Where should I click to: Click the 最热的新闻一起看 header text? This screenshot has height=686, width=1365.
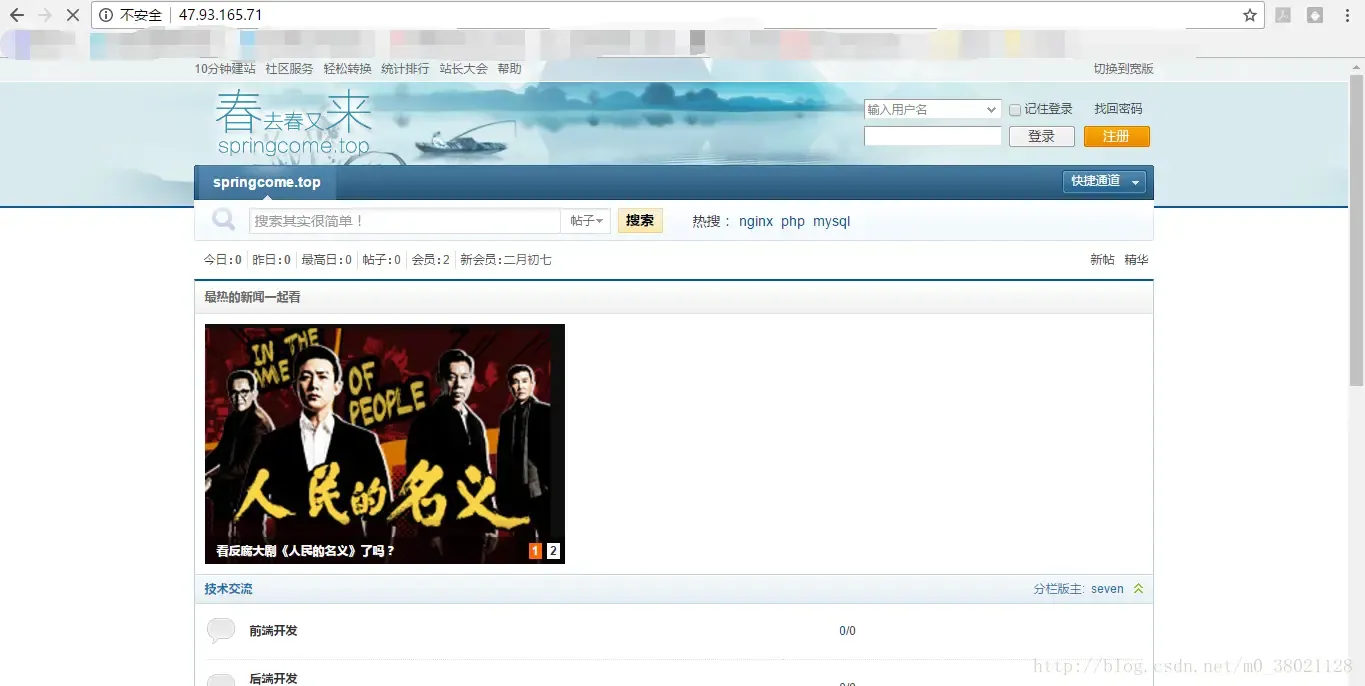(252, 297)
